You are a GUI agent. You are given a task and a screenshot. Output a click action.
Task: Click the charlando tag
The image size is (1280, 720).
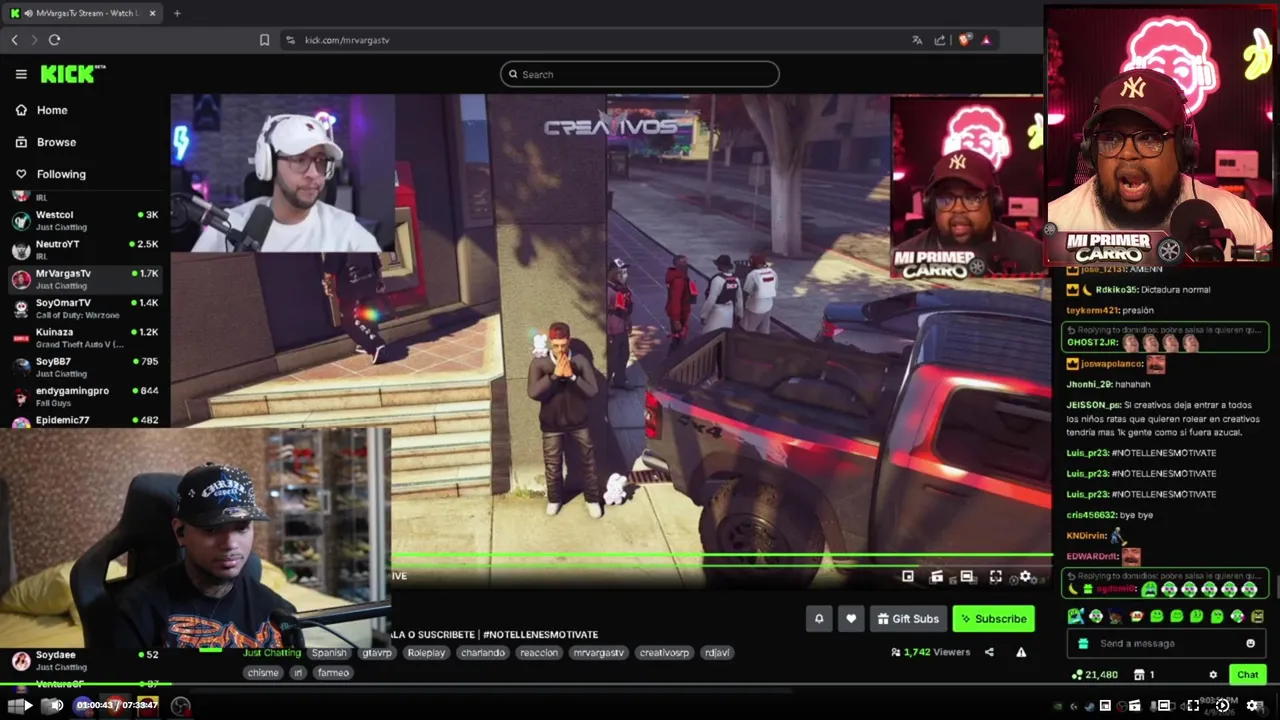pyautogui.click(x=483, y=653)
